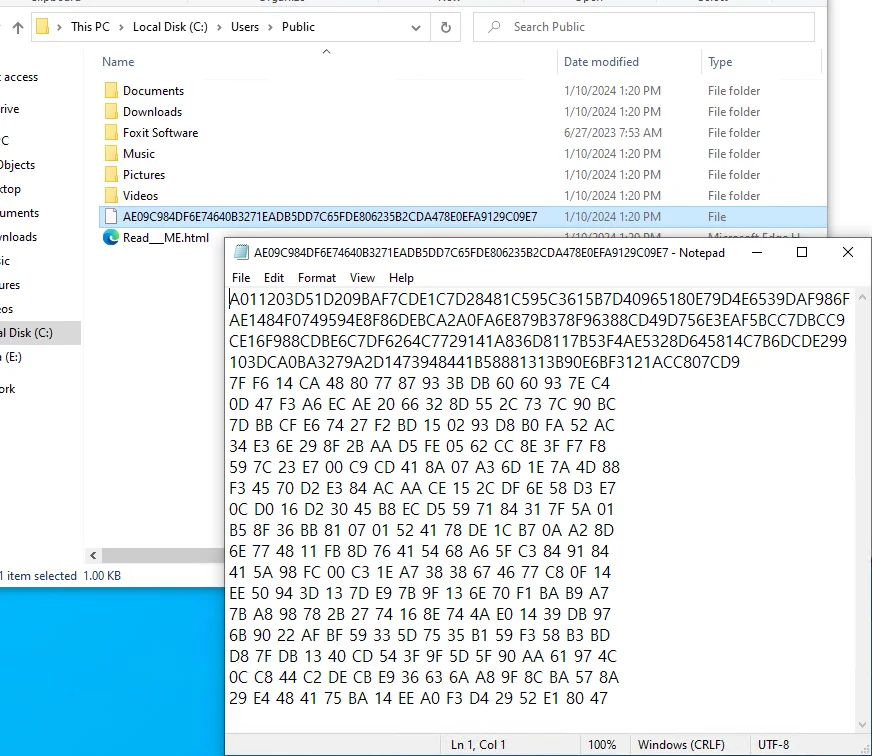Click the Downloads folder icon

pyautogui.click(x=111, y=112)
